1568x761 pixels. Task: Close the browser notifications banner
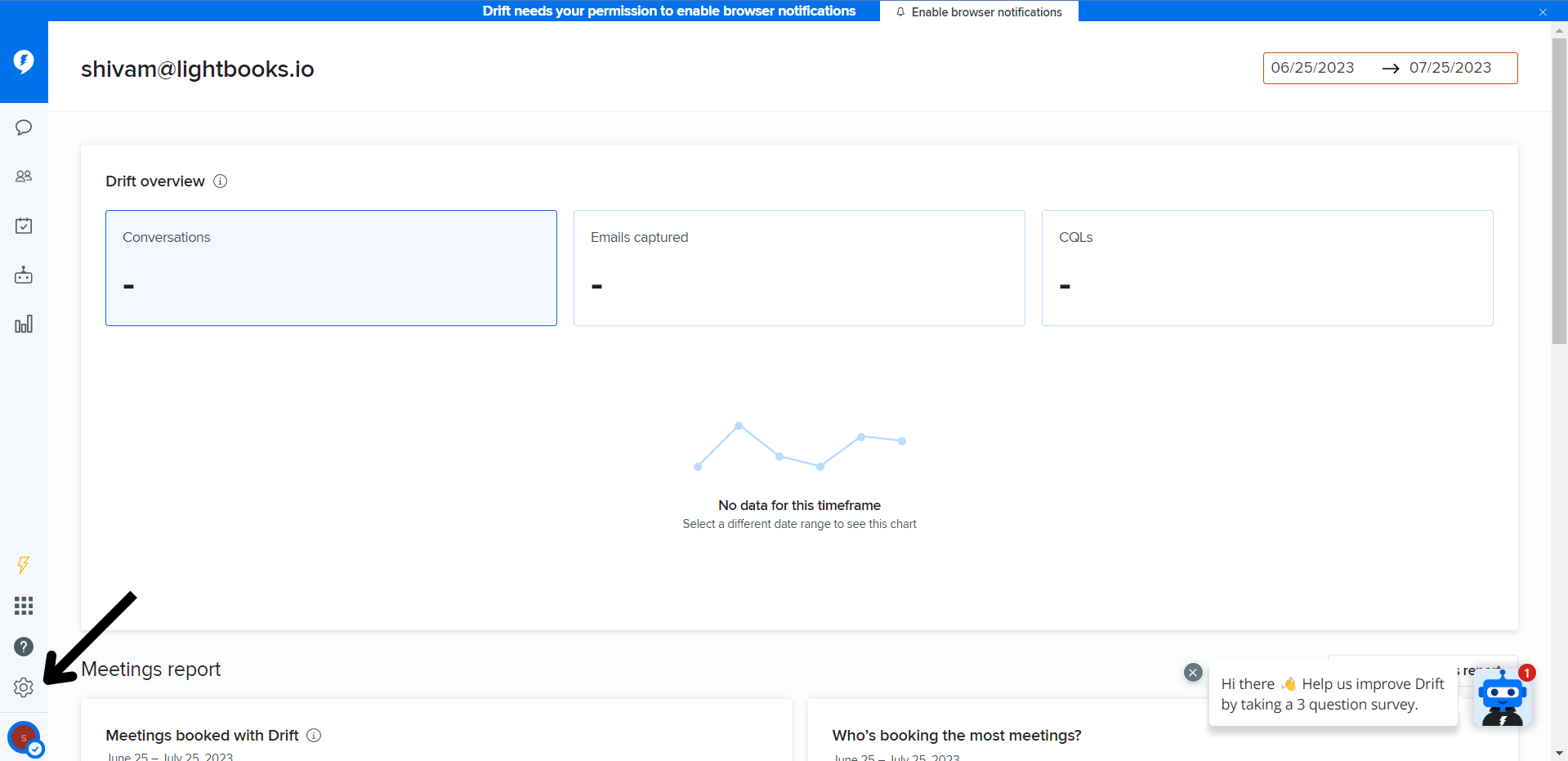click(1543, 12)
